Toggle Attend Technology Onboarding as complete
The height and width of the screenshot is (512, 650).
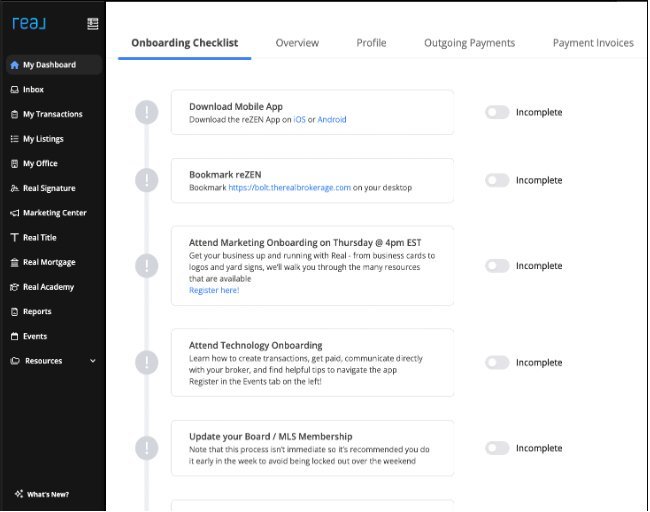tap(497, 363)
